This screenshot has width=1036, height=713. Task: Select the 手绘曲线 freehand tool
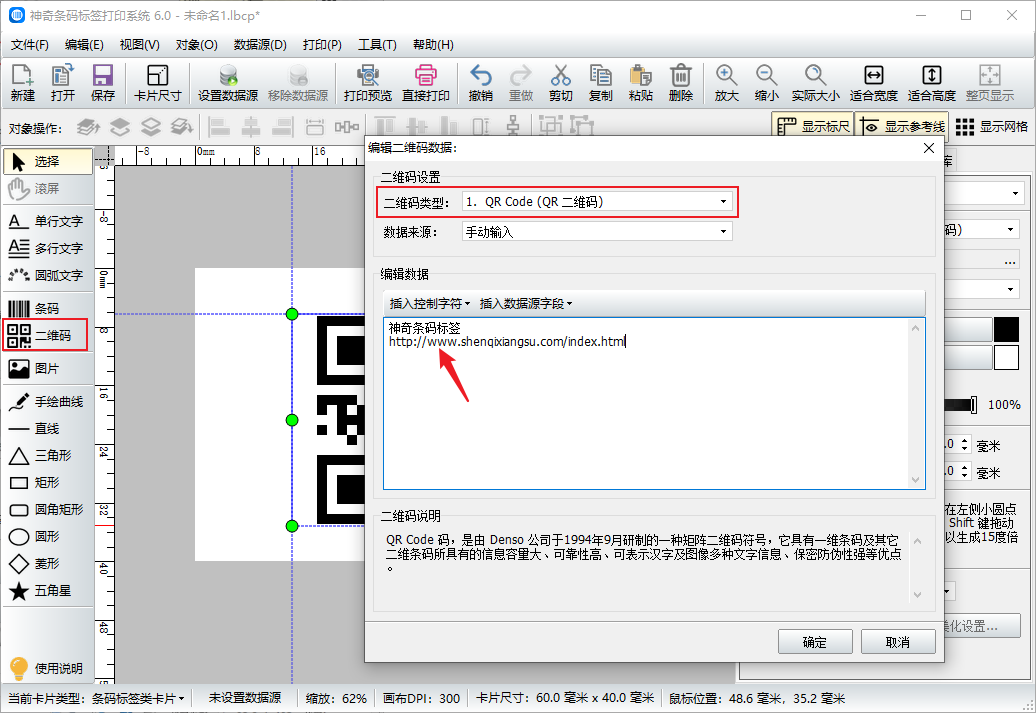[x=48, y=401]
